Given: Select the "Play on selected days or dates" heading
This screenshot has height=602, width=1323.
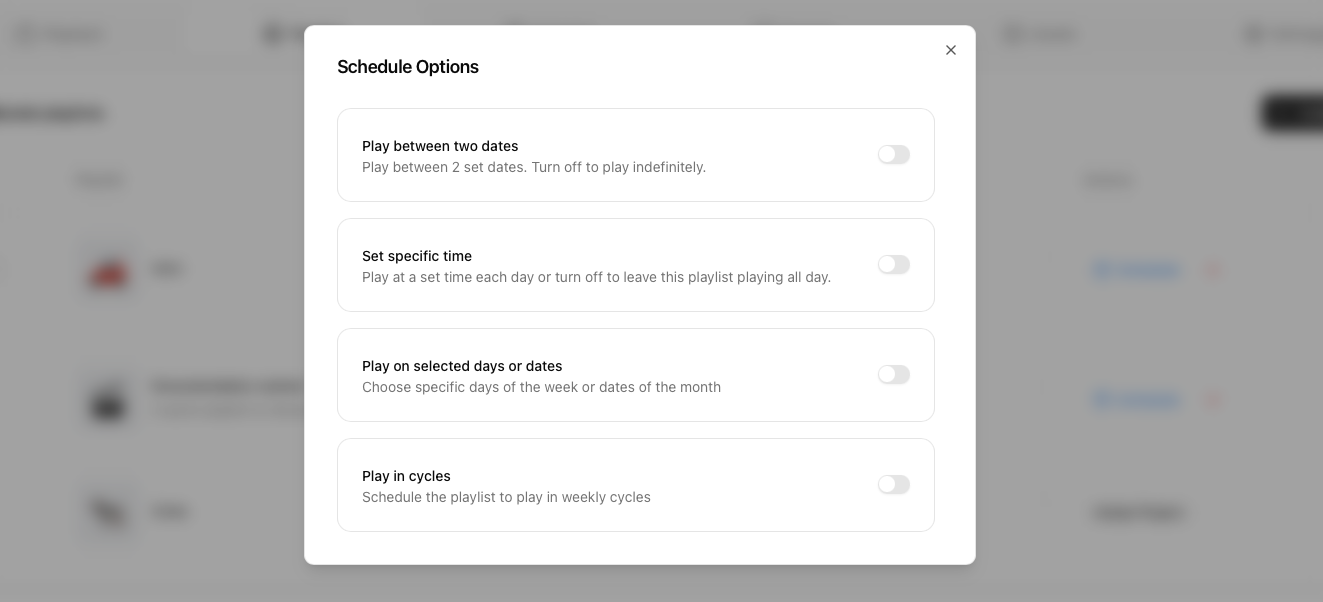Looking at the screenshot, I should 462,366.
